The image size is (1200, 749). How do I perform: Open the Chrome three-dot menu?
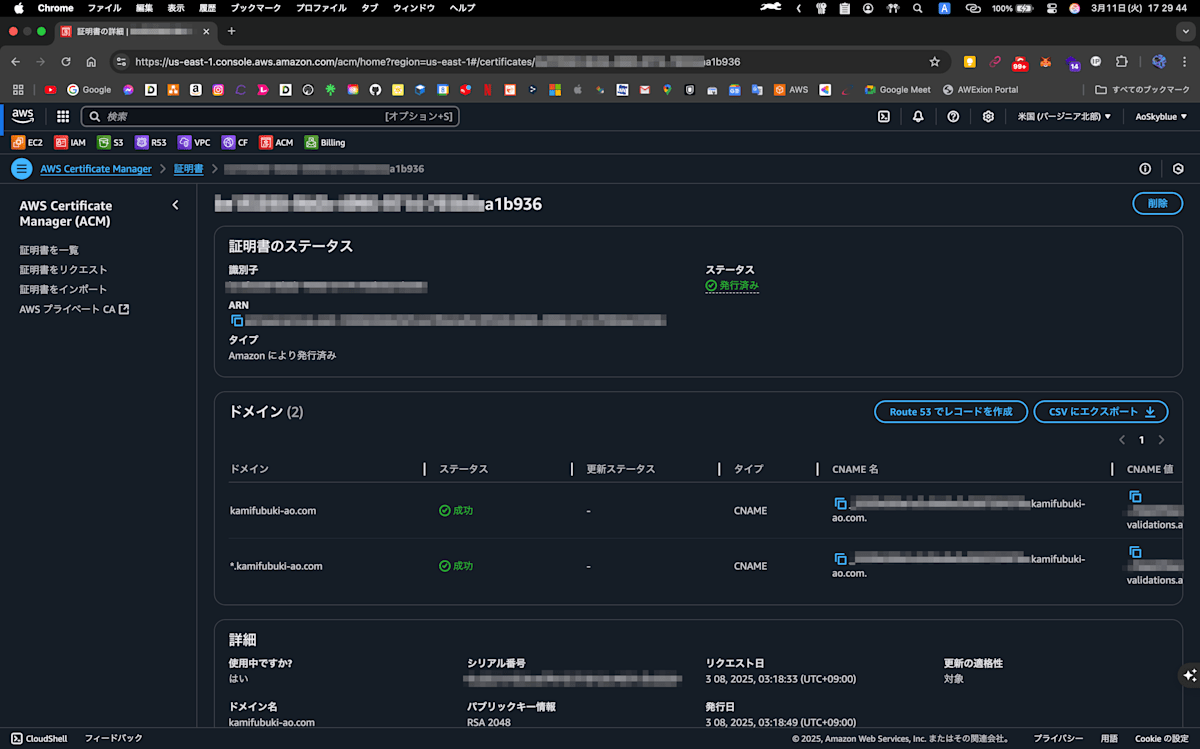click(x=1186, y=62)
